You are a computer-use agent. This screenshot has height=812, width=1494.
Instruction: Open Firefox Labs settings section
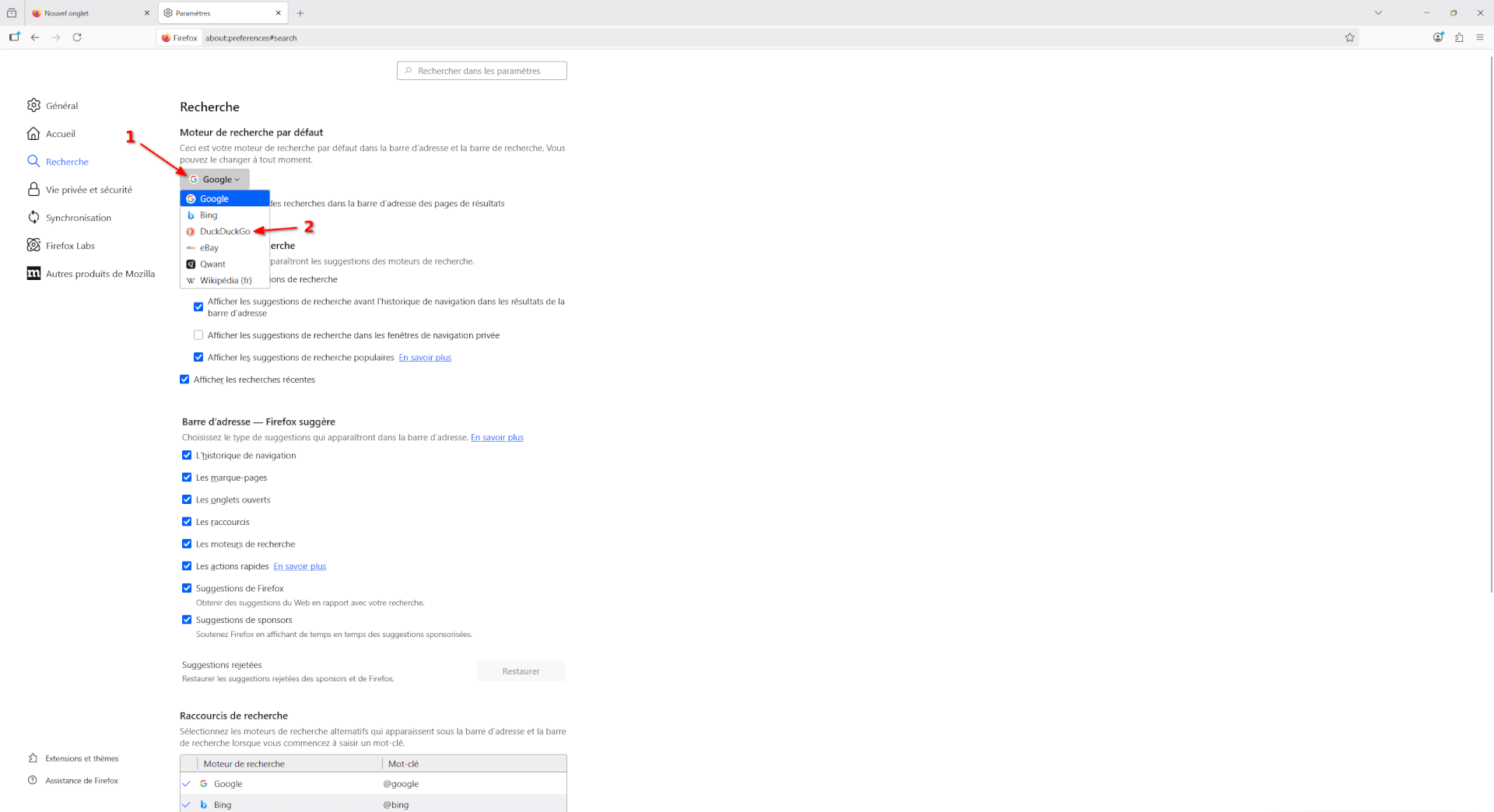[70, 246]
